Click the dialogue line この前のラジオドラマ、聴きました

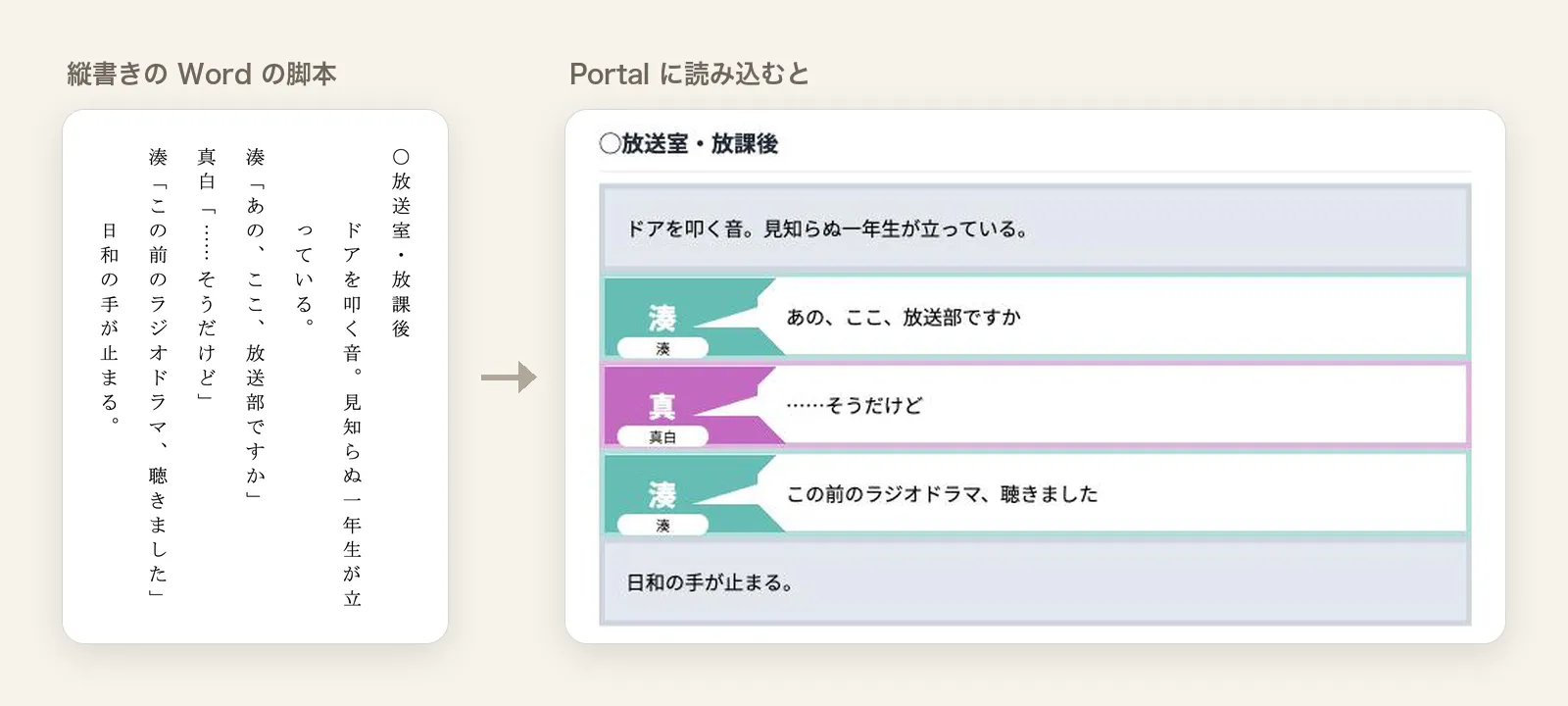point(942,493)
